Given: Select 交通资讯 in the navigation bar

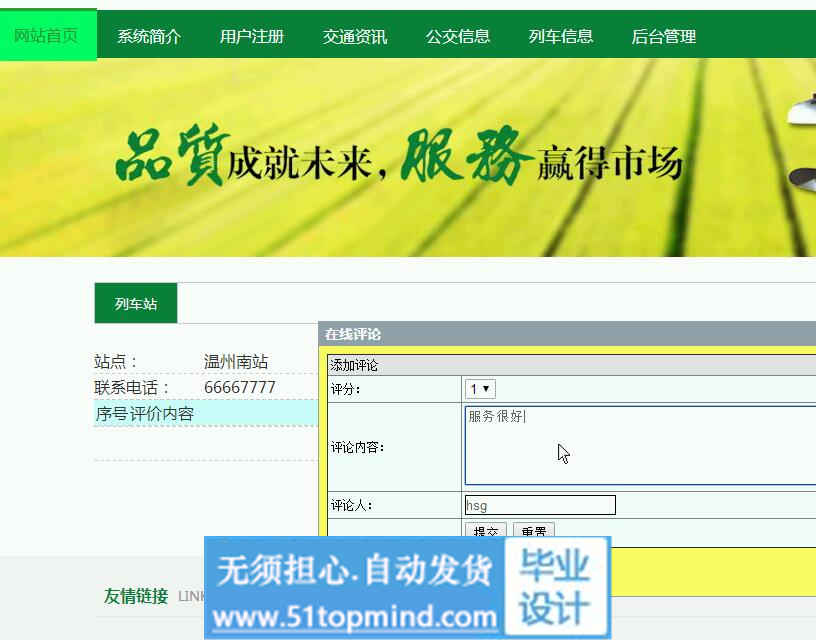Looking at the screenshot, I should [x=355, y=37].
